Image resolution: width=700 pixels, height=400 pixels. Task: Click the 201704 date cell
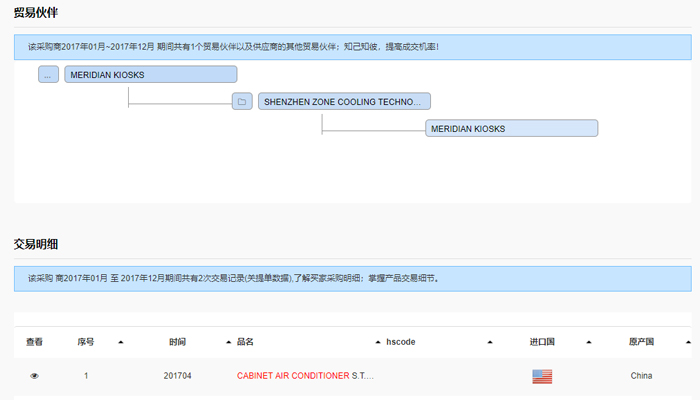pos(177,376)
